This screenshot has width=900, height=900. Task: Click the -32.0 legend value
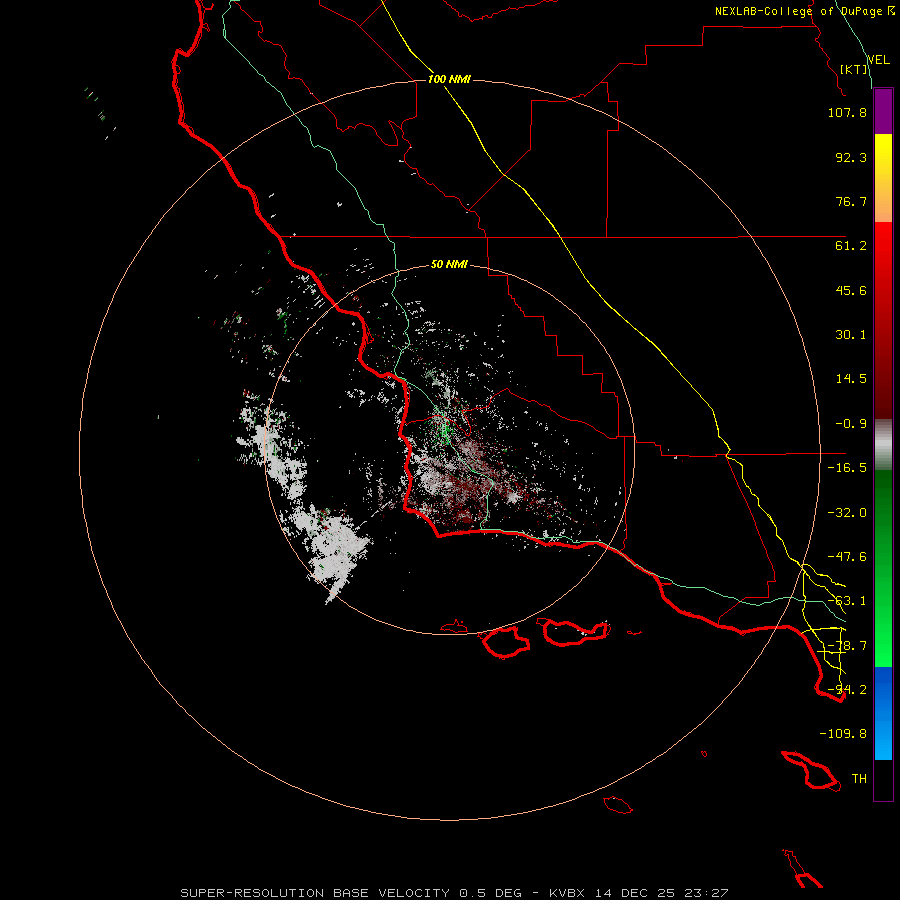coord(847,513)
